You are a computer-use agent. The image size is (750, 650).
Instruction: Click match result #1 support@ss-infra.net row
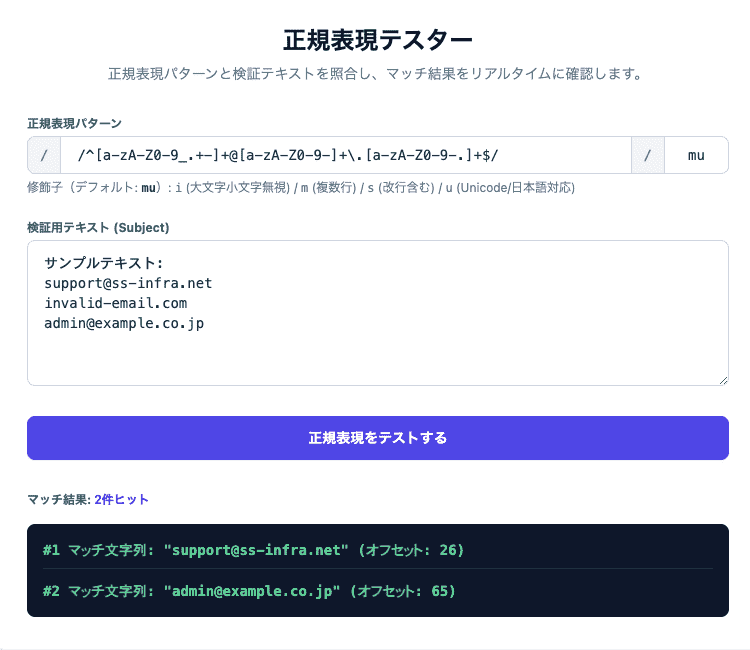[378, 550]
